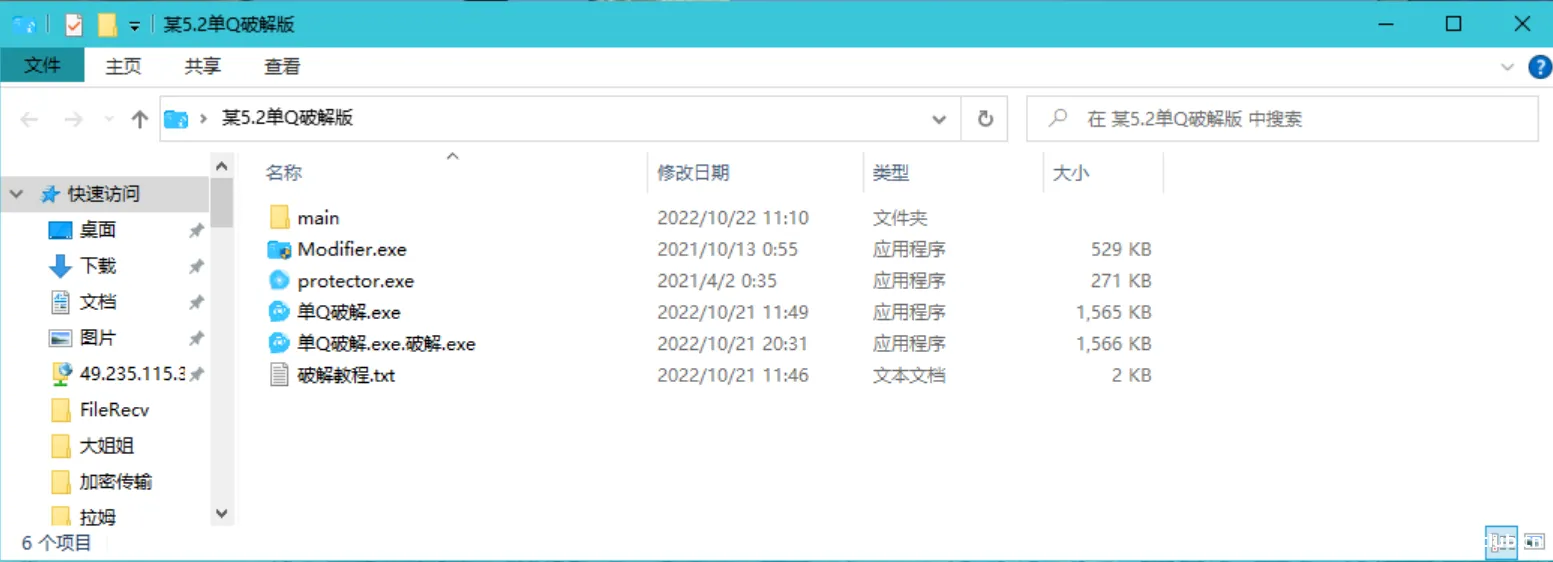Select the file name 单Q破解.exe.破解.exe
This screenshot has width=1553, height=562.
(386, 344)
